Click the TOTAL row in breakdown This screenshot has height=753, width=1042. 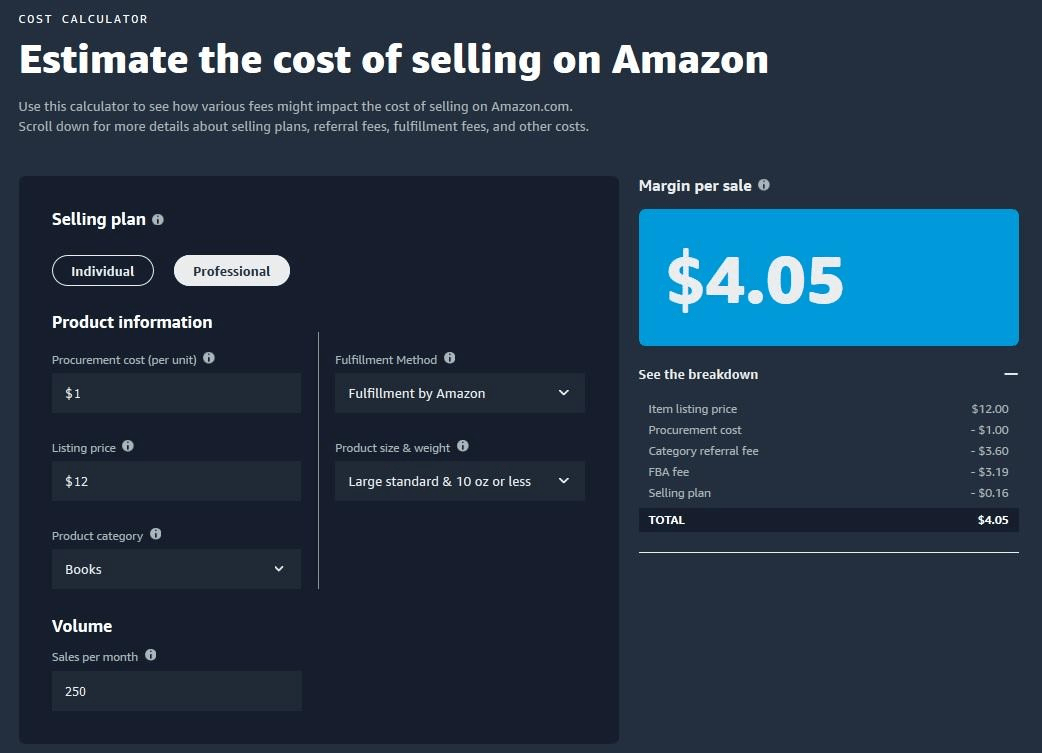pos(828,519)
